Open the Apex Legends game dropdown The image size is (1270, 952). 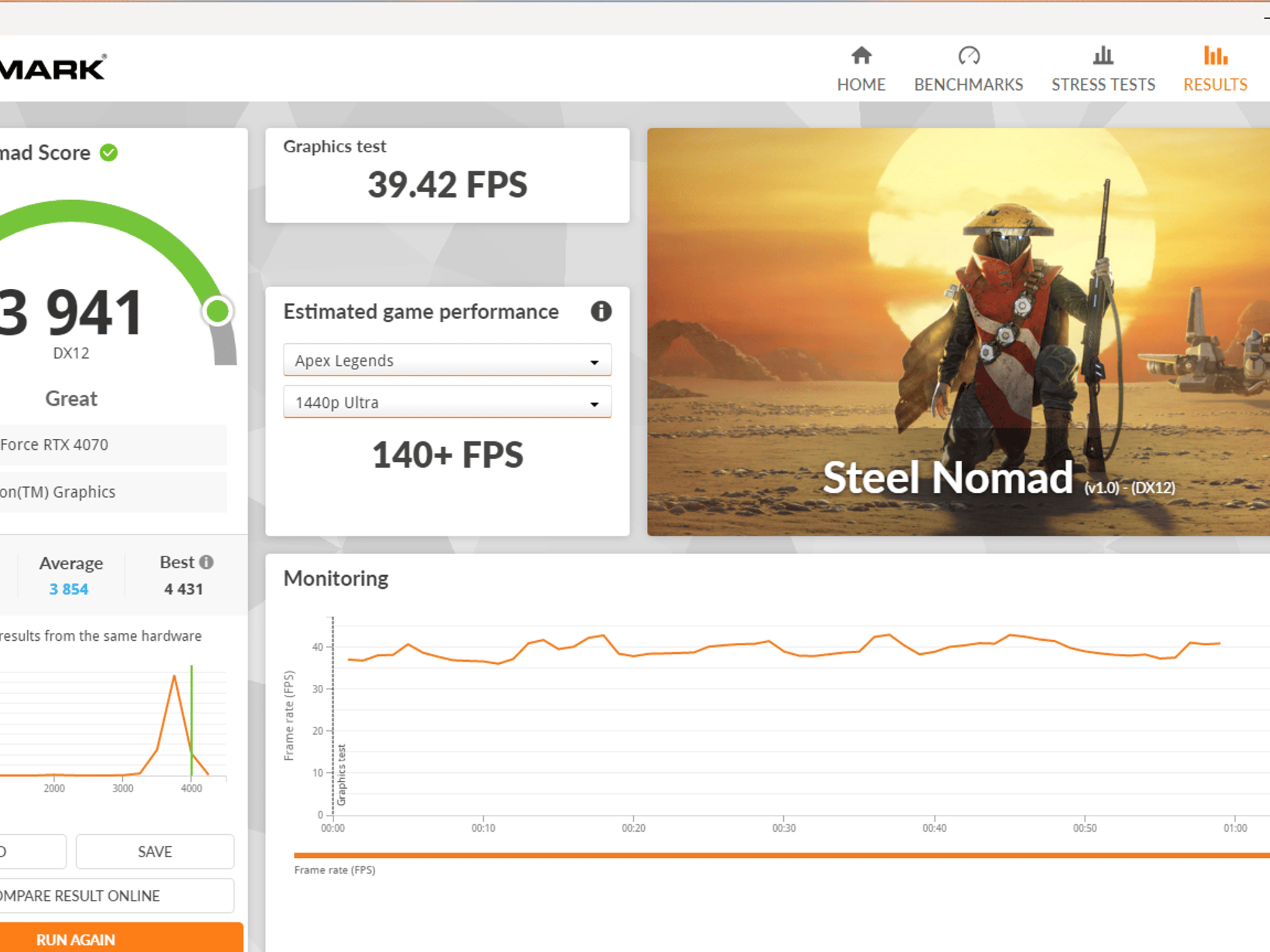tap(447, 360)
